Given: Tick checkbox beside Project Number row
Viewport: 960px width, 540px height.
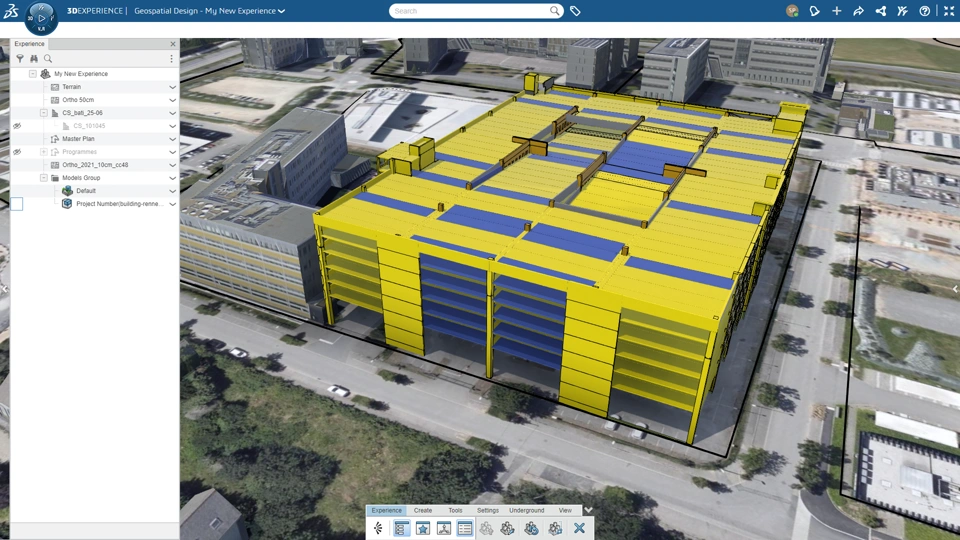Looking at the screenshot, I should pos(17,204).
